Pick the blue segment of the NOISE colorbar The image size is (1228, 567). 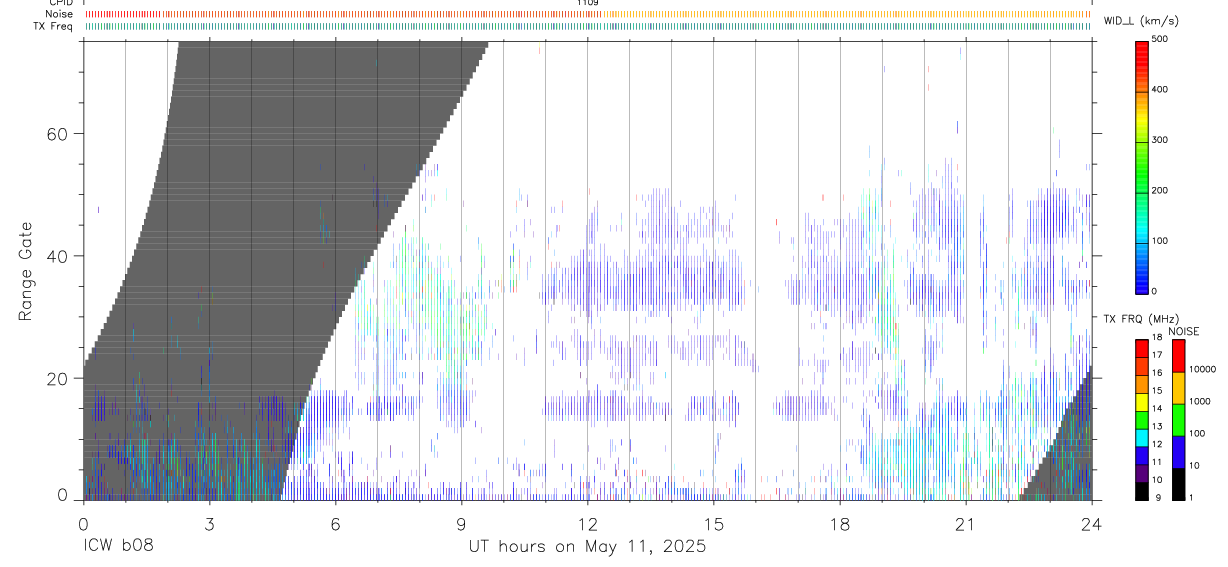(1178, 452)
